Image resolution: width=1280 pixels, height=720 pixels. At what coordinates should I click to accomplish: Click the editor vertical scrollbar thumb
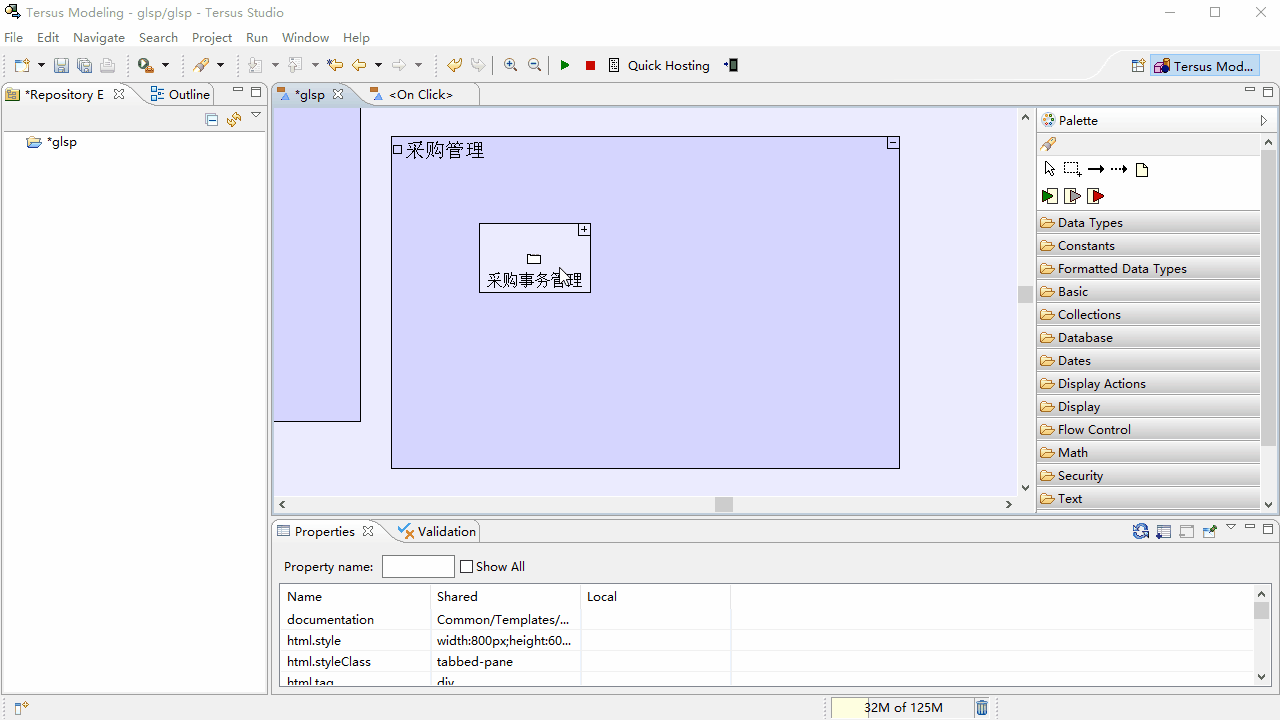pyautogui.click(x=1025, y=294)
